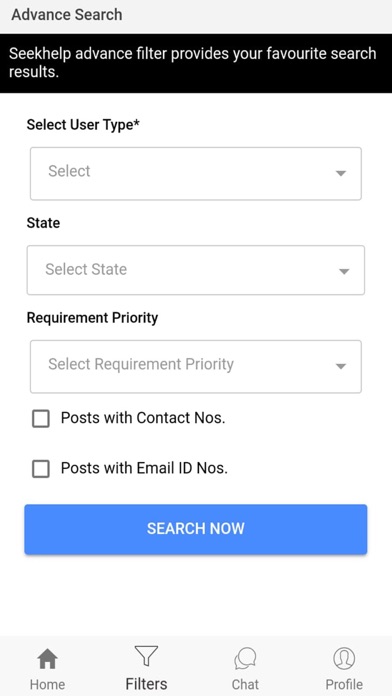Viewport: 392px width, 696px height.
Task: Click the User Type dropdown arrow
Action: click(341, 173)
